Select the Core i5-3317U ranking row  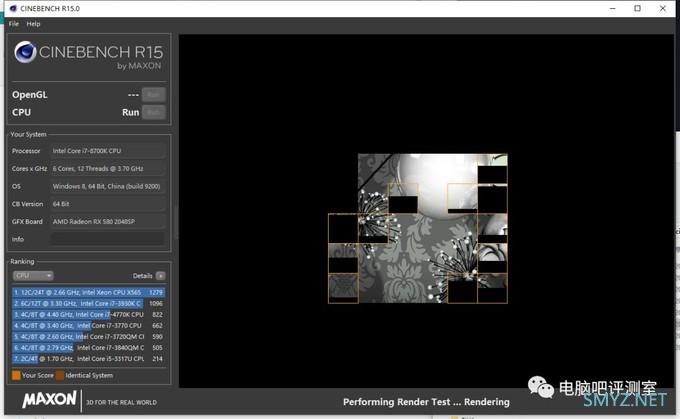(x=88, y=359)
